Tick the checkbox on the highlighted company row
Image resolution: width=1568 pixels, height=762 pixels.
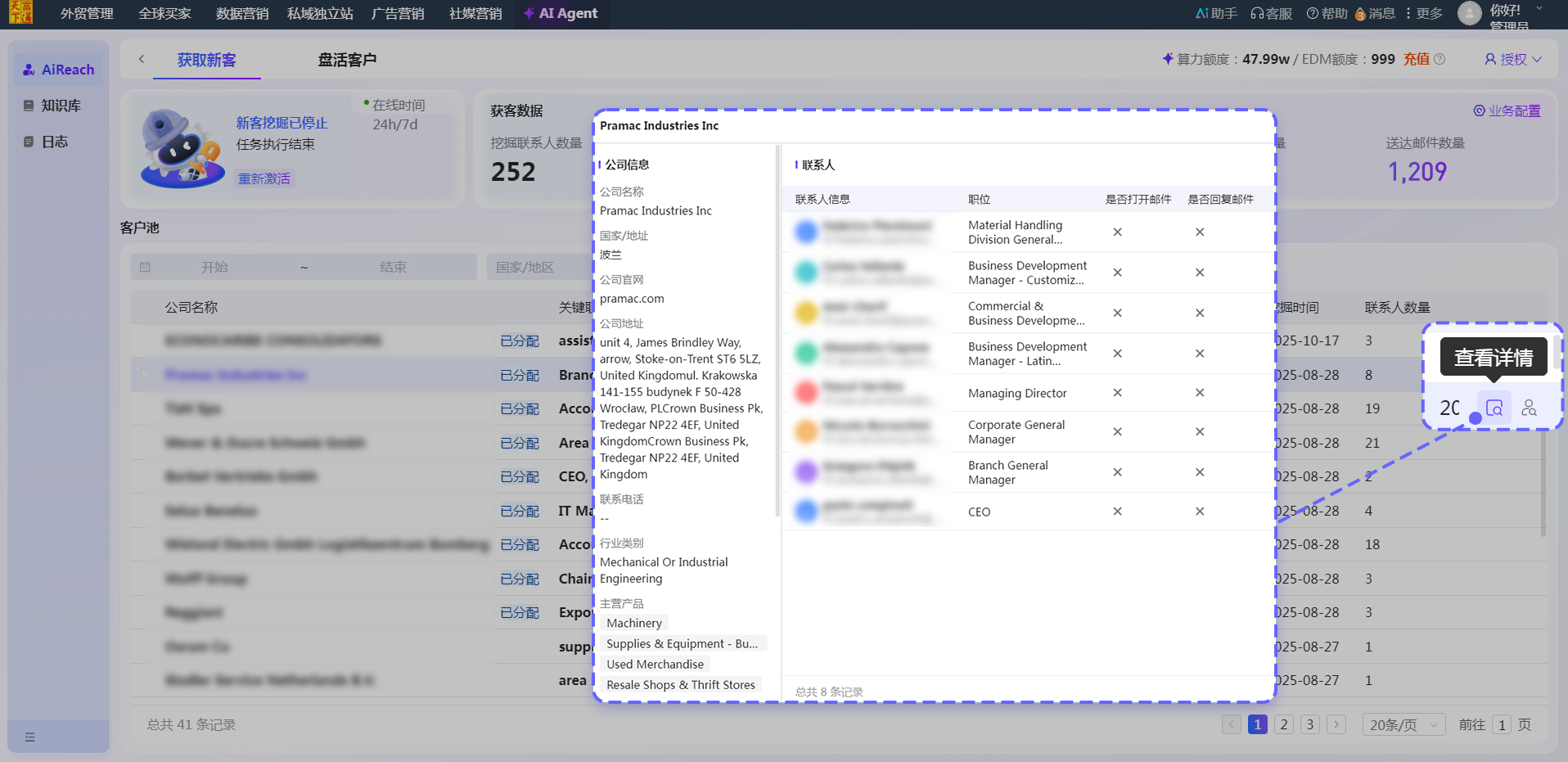tap(145, 374)
